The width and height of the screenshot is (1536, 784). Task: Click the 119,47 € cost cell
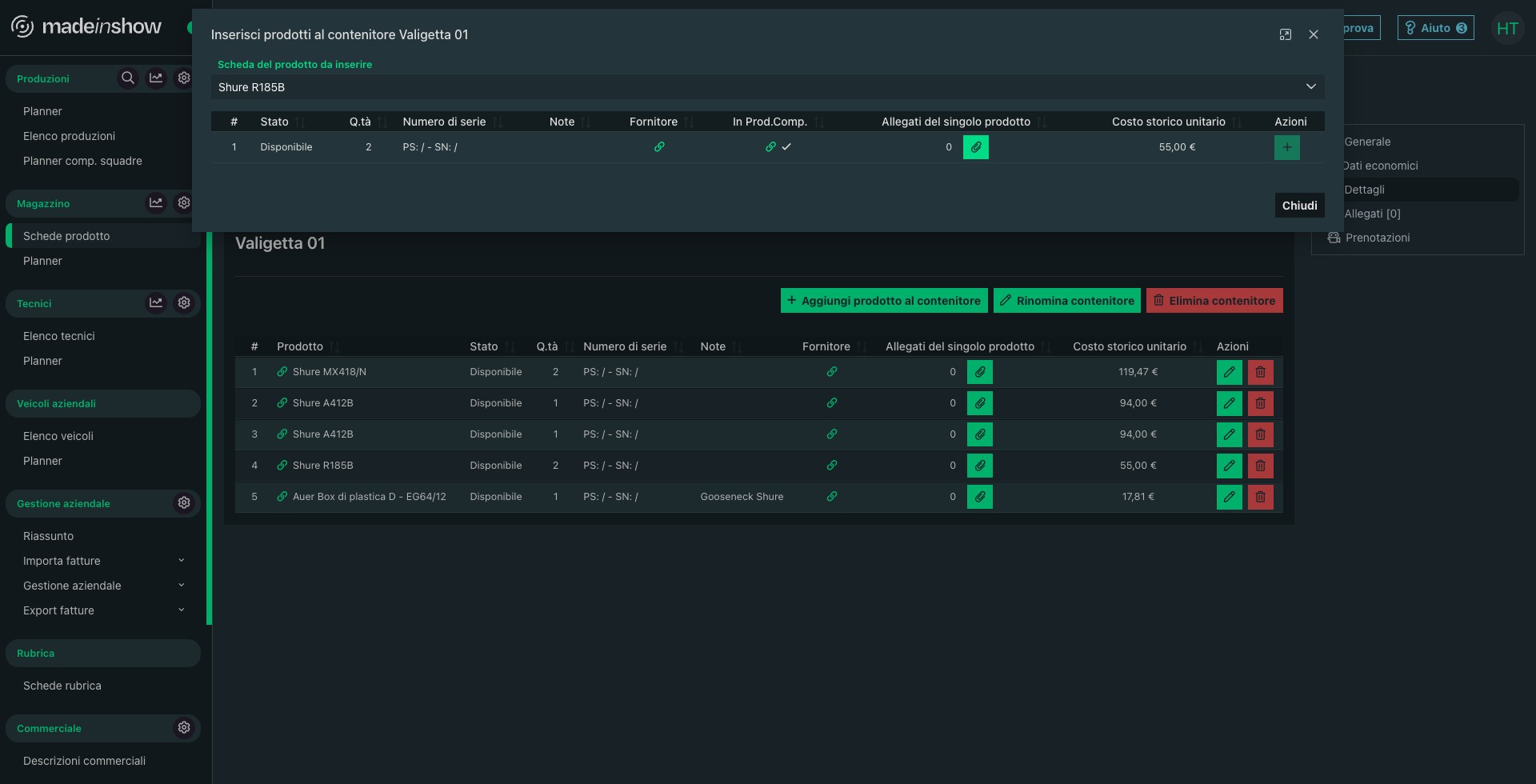pyautogui.click(x=1138, y=372)
